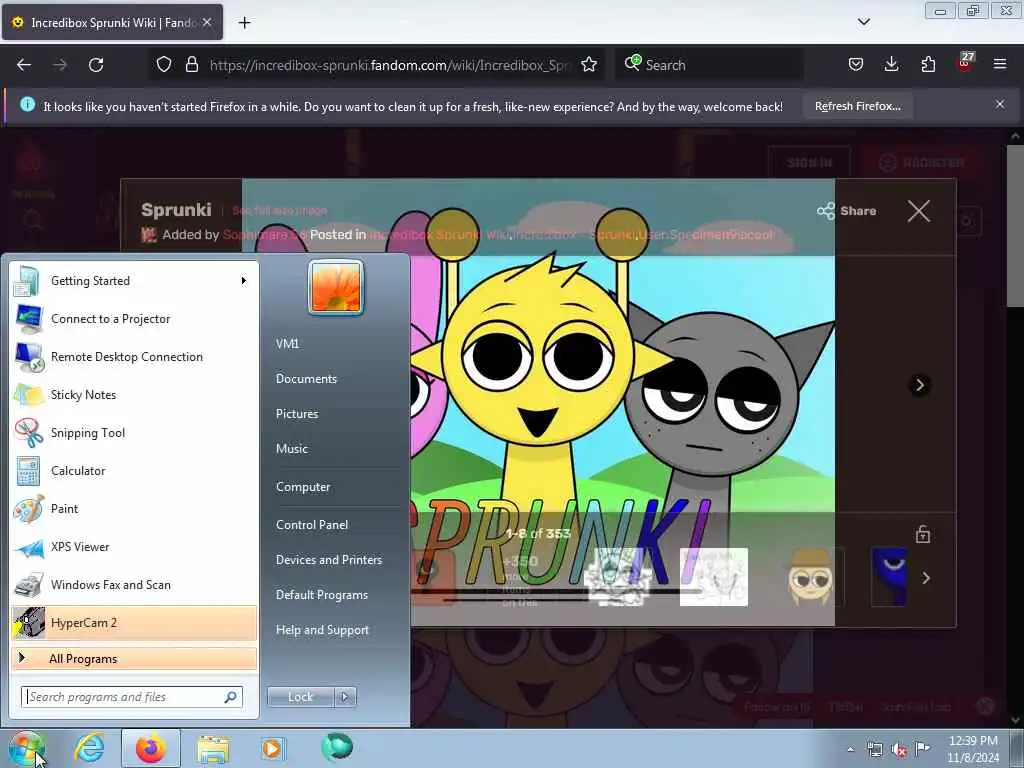Click the Firefox taskbar icon
1024x768 pixels.
pos(151,748)
